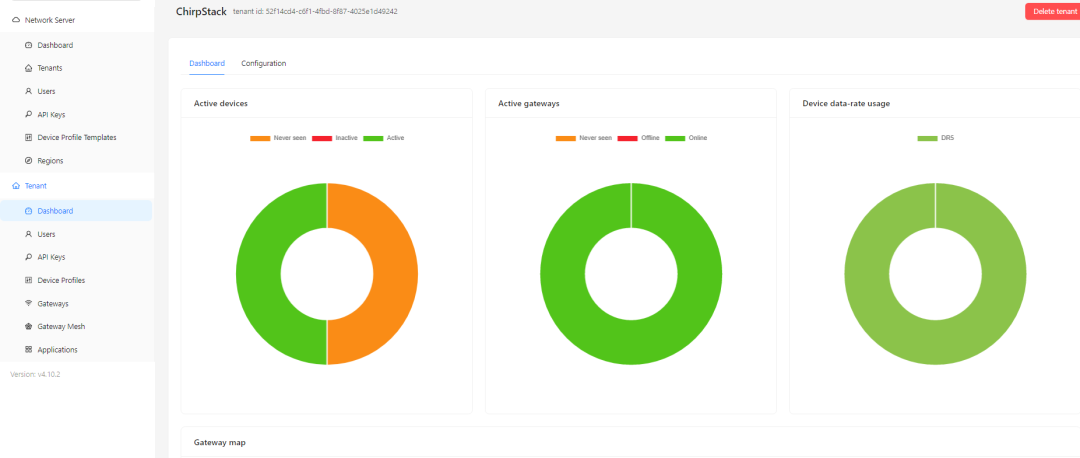The width and height of the screenshot is (1080, 458).
Task: Click the Delete tenant button
Action: tap(1052, 12)
